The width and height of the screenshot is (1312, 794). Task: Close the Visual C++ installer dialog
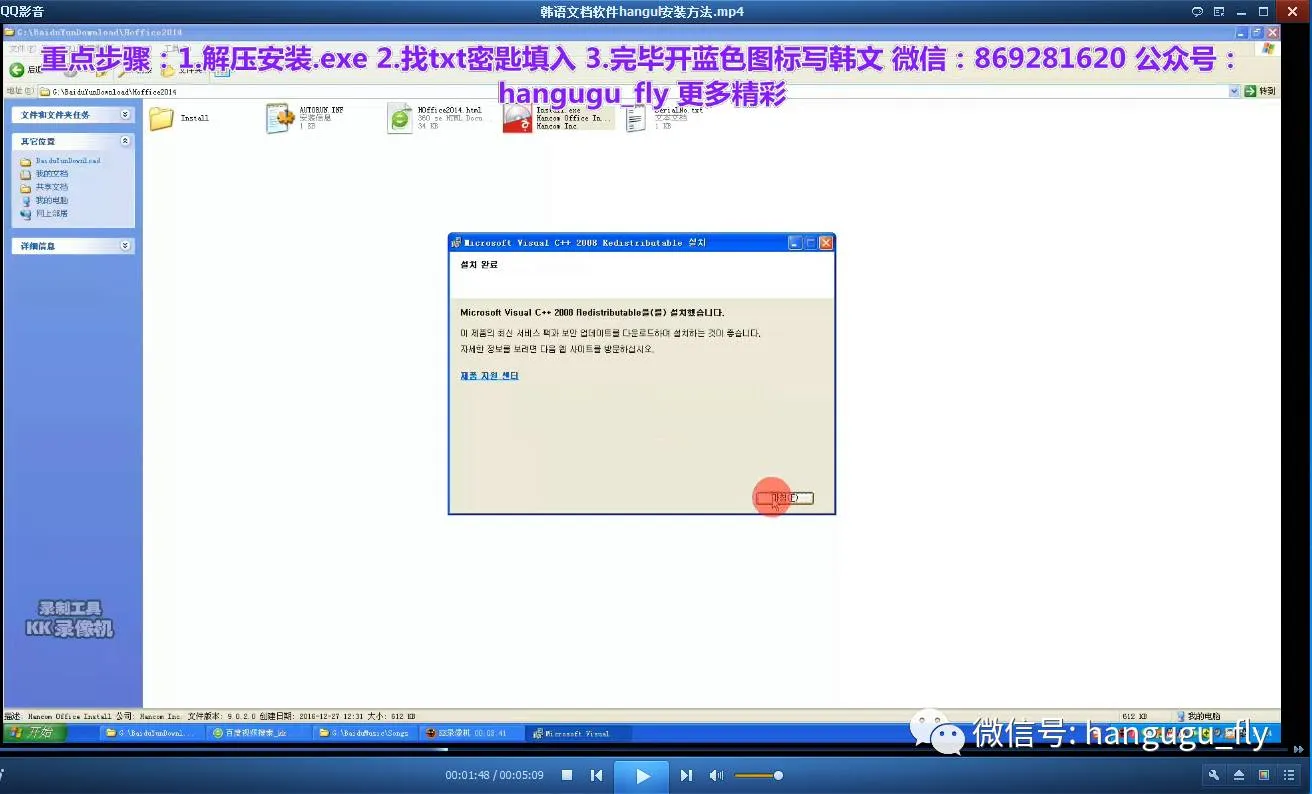tap(826, 243)
